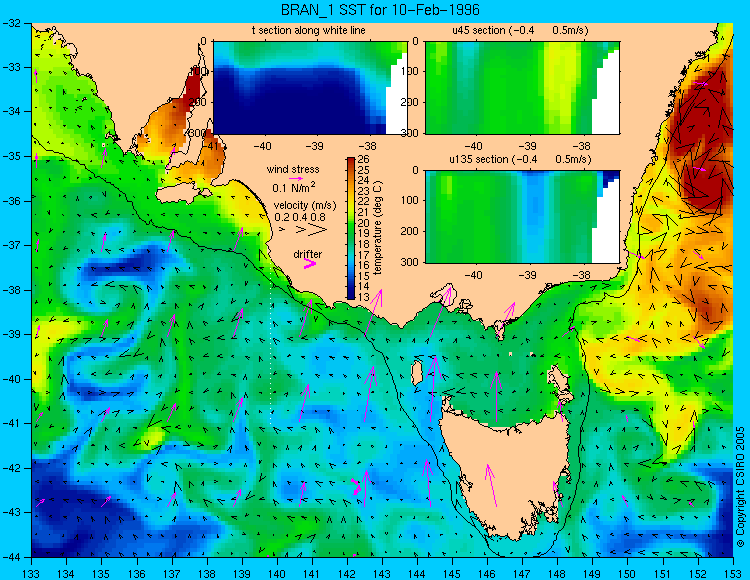The height and width of the screenshot is (580, 750).
Task: Click the 'velocity (m/s)' legend label
Action: point(305,206)
